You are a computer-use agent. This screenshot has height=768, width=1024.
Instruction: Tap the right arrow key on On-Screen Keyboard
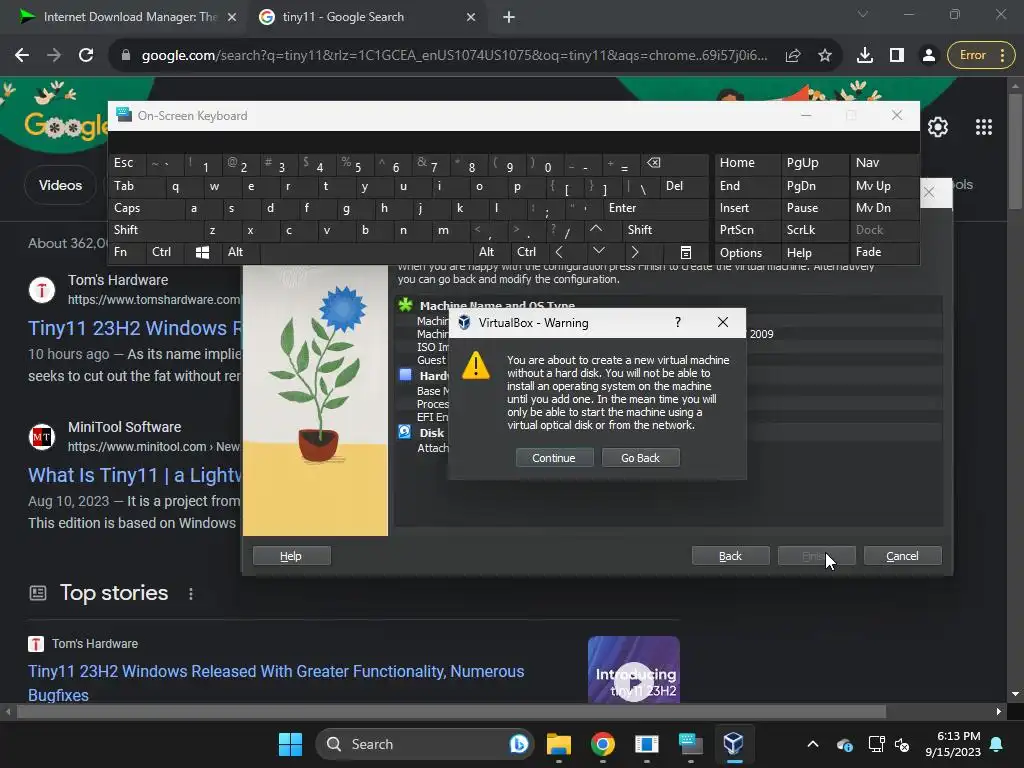point(635,252)
